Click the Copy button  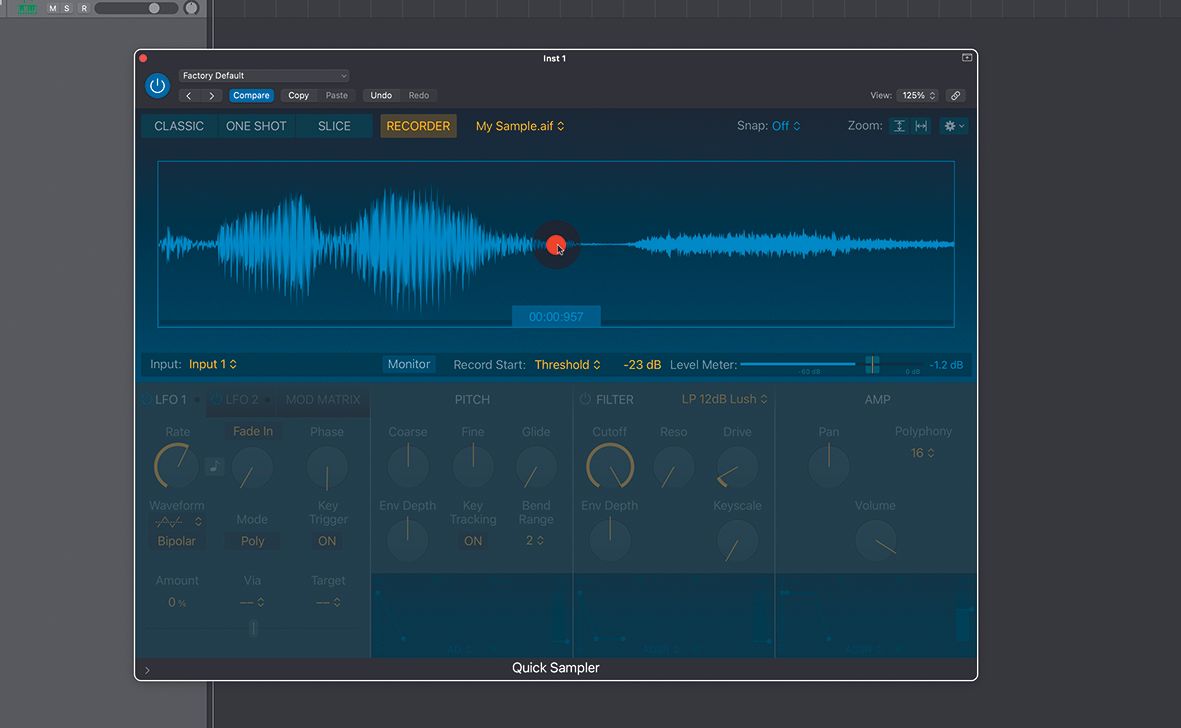coord(298,96)
